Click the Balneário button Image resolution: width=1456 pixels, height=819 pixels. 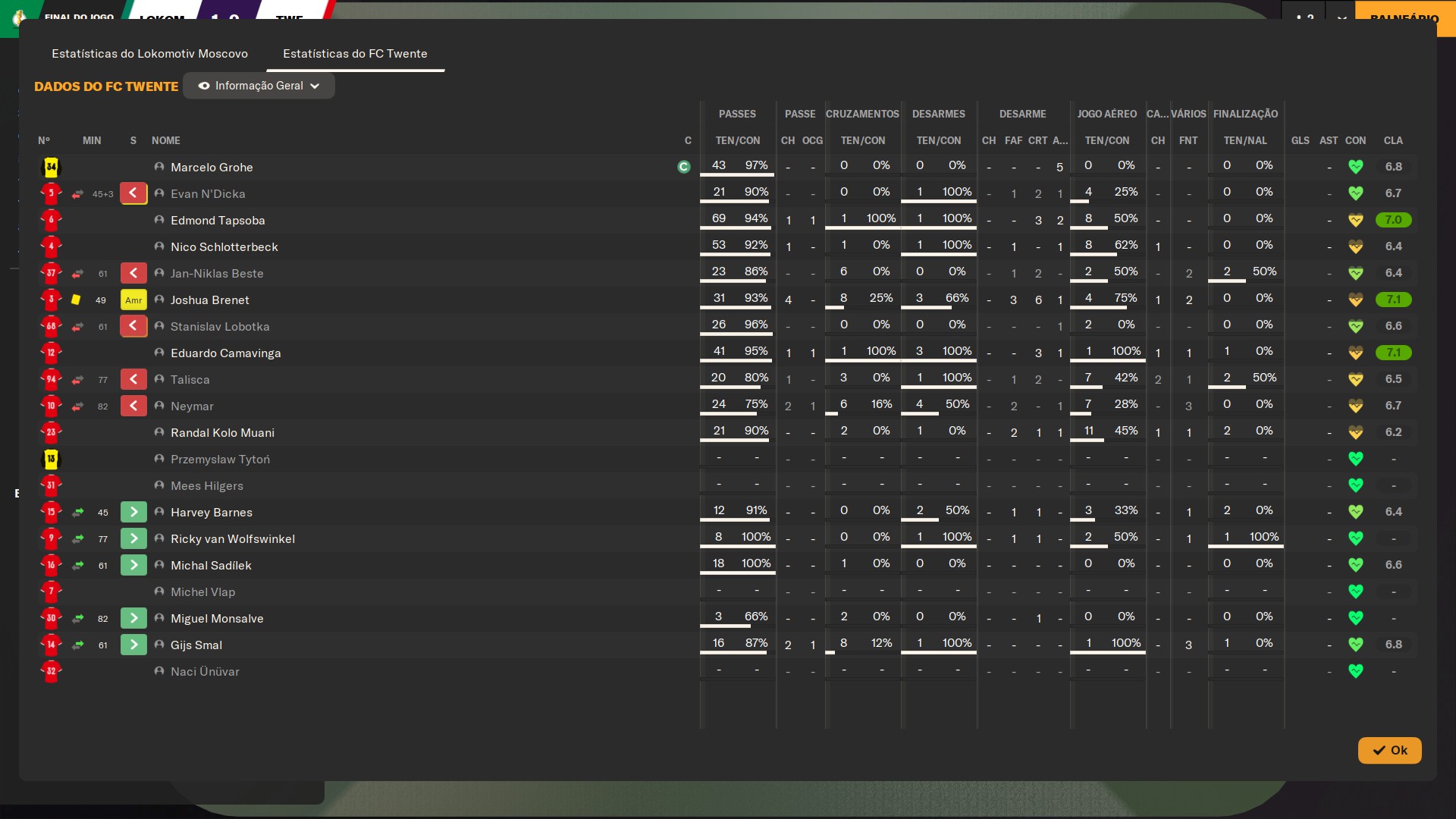pos(1404,18)
